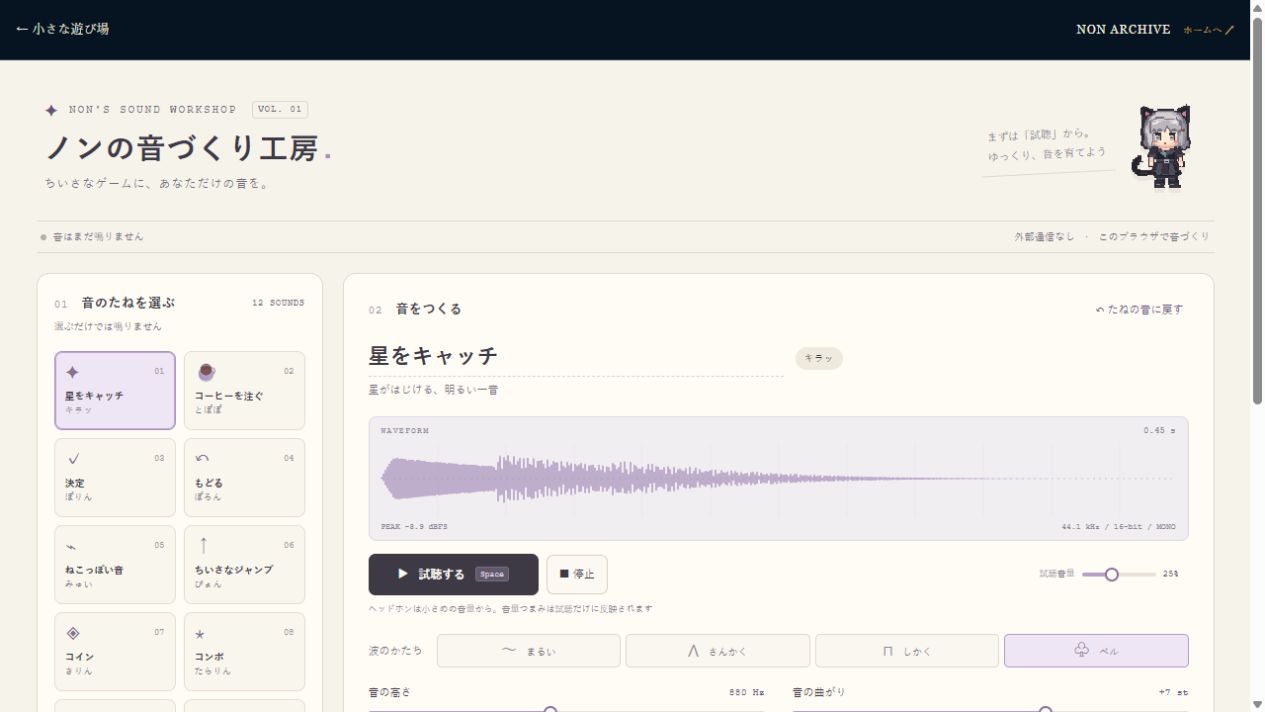Choose the ベル bell waveform shape
The image size is (1265, 712).
1096,651
